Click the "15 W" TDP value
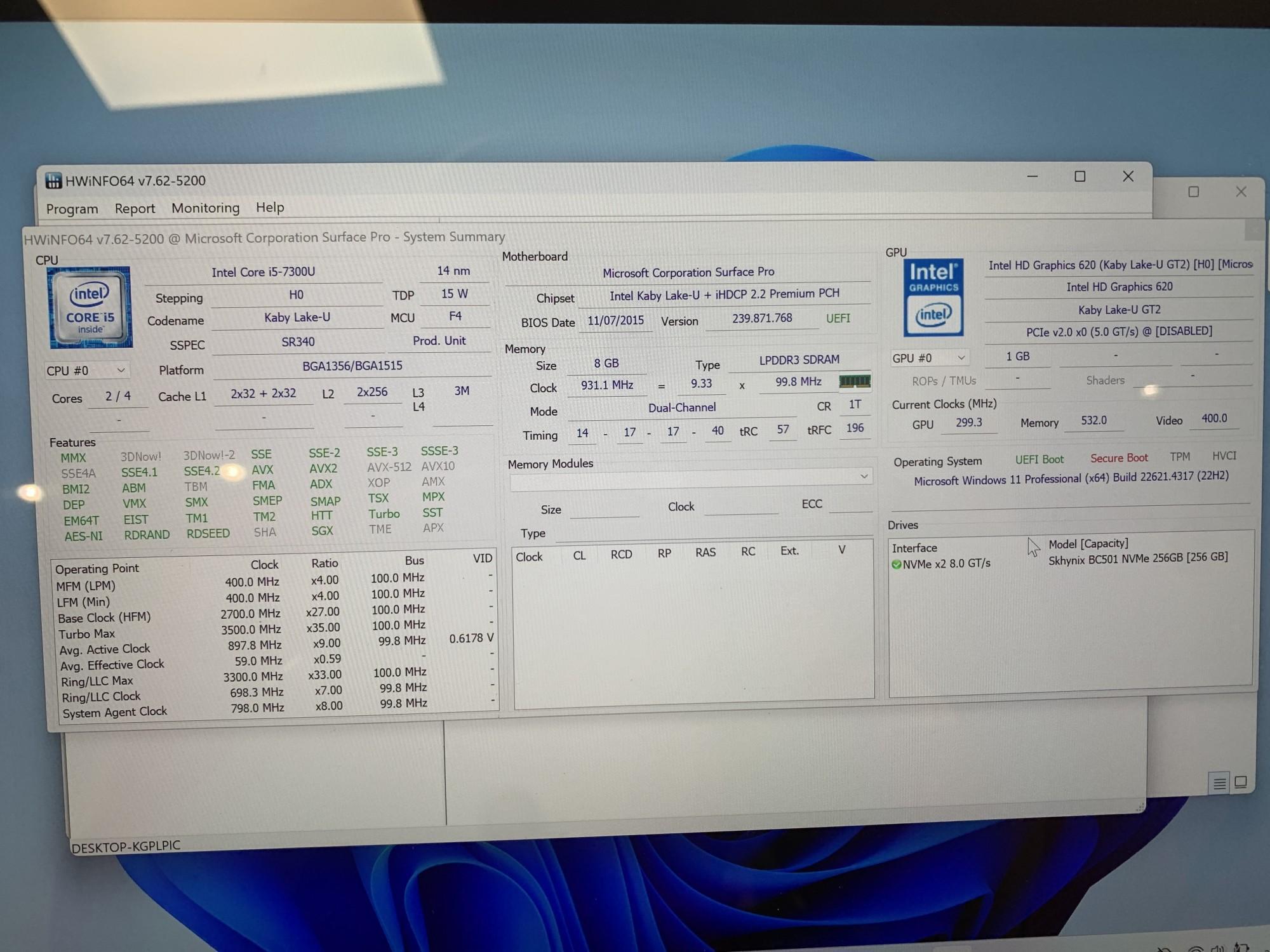The height and width of the screenshot is (952, 1270). [x=455, y=294]
